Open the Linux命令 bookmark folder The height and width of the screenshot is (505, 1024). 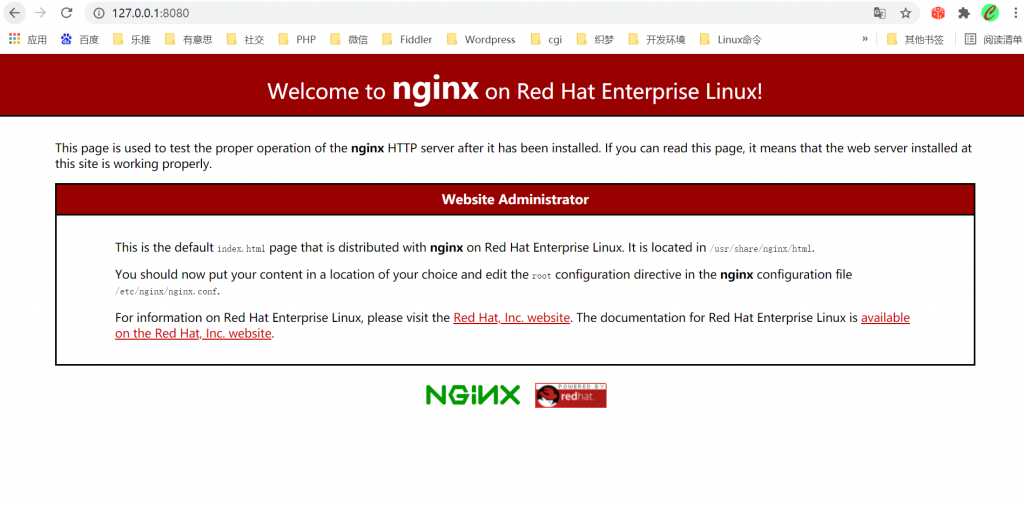pos(731,39)
